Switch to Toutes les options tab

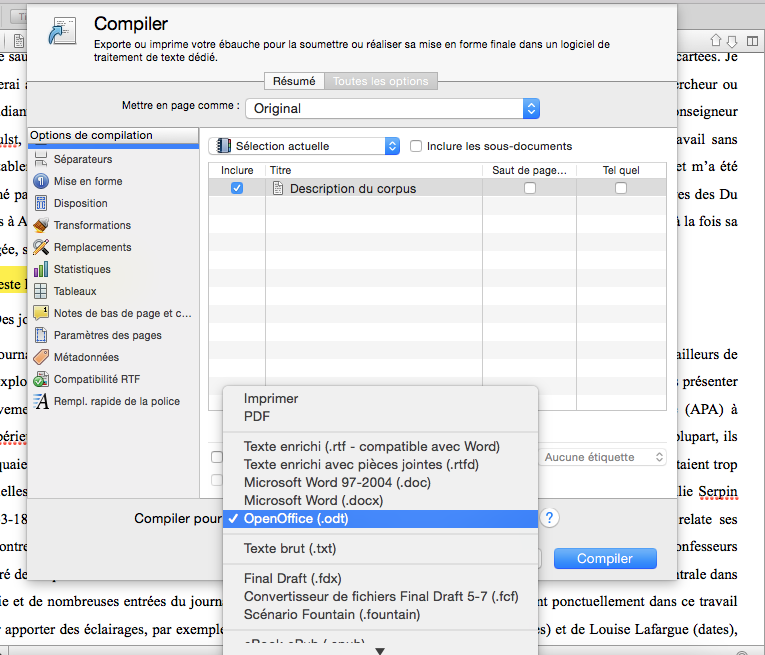[x=381, y=81]
